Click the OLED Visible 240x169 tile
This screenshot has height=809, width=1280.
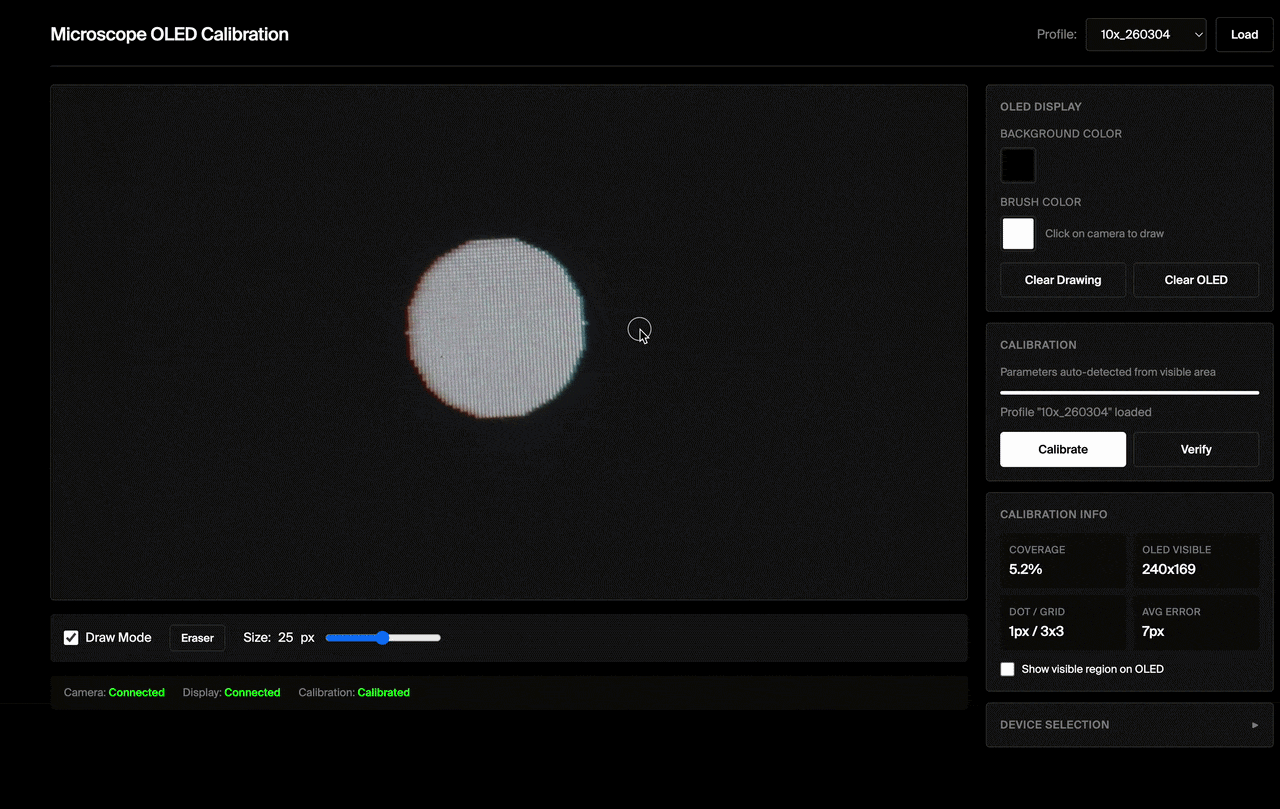pyautogui.click(x=1195, y=561)
